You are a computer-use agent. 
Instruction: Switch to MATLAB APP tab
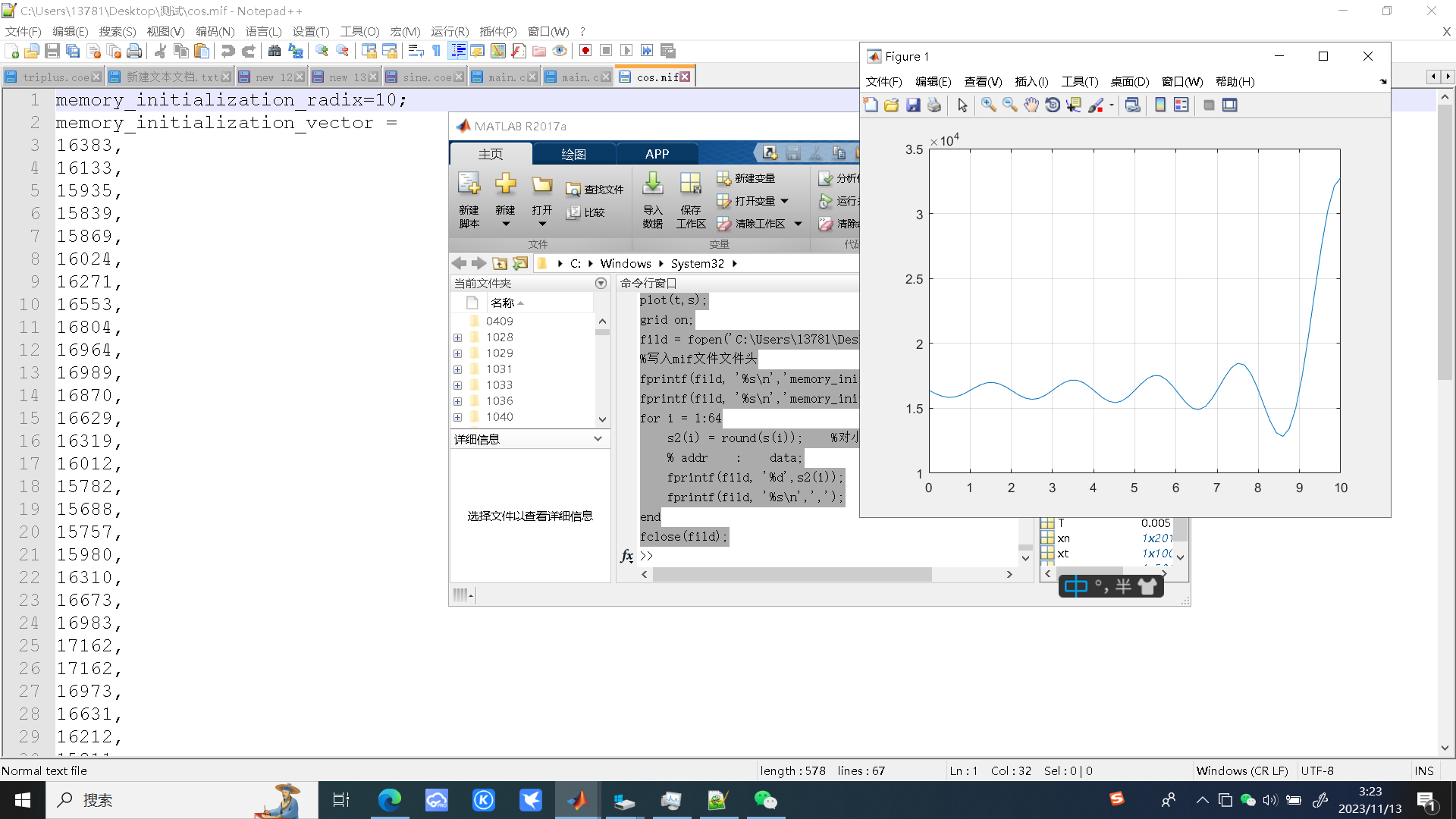(x=657, y=154)
